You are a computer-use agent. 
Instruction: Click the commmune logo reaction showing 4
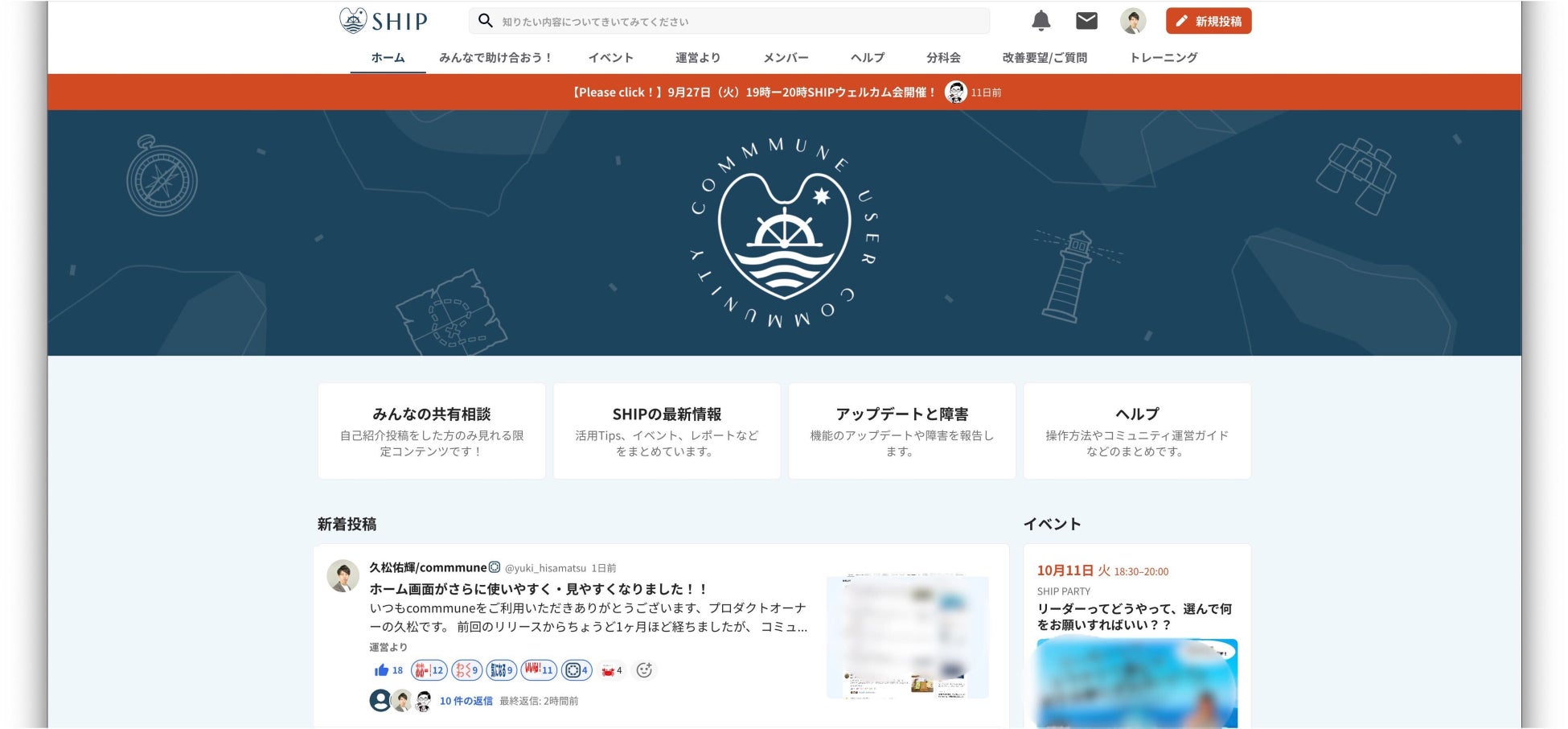(x=577, y=670)
